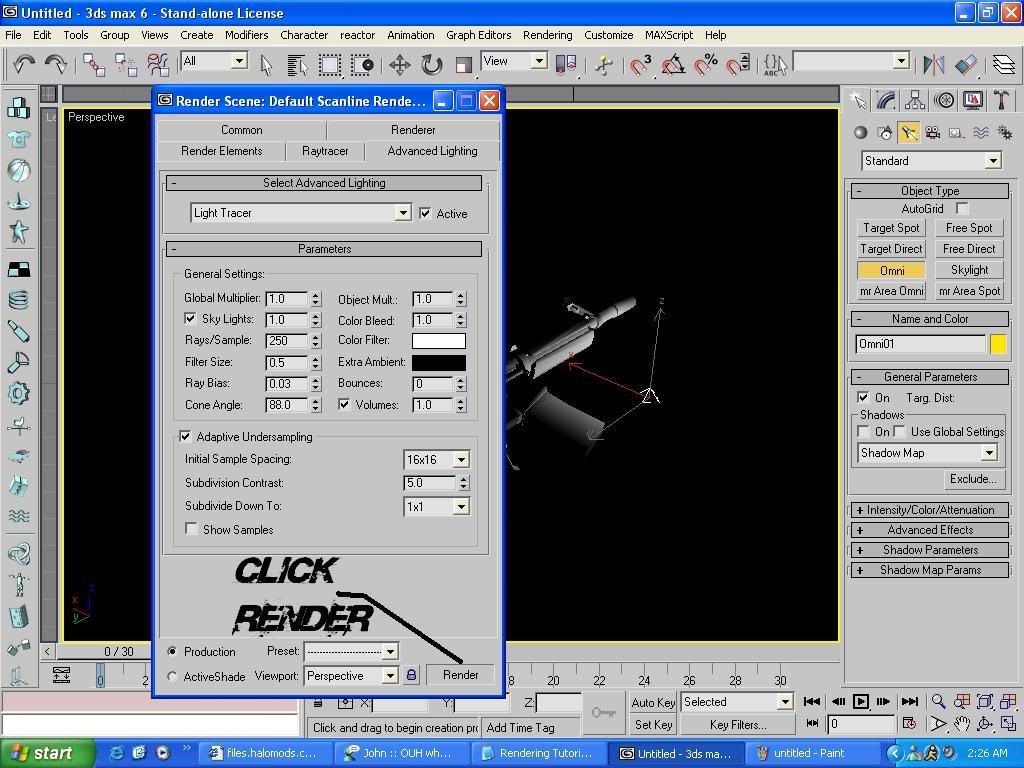Open the Standard light category dropdown
Image resolution: width=1024 pixels, height=768 pixels.
pyautogui.click(x=993, y=161)
